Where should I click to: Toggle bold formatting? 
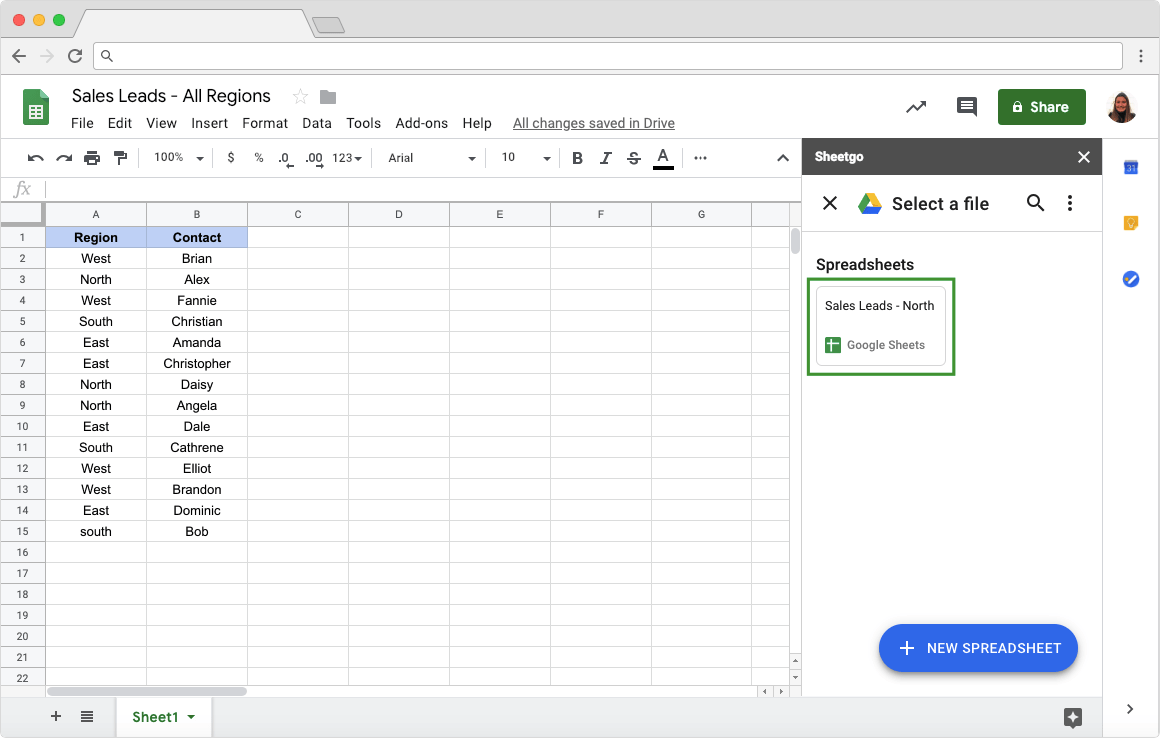577,158
